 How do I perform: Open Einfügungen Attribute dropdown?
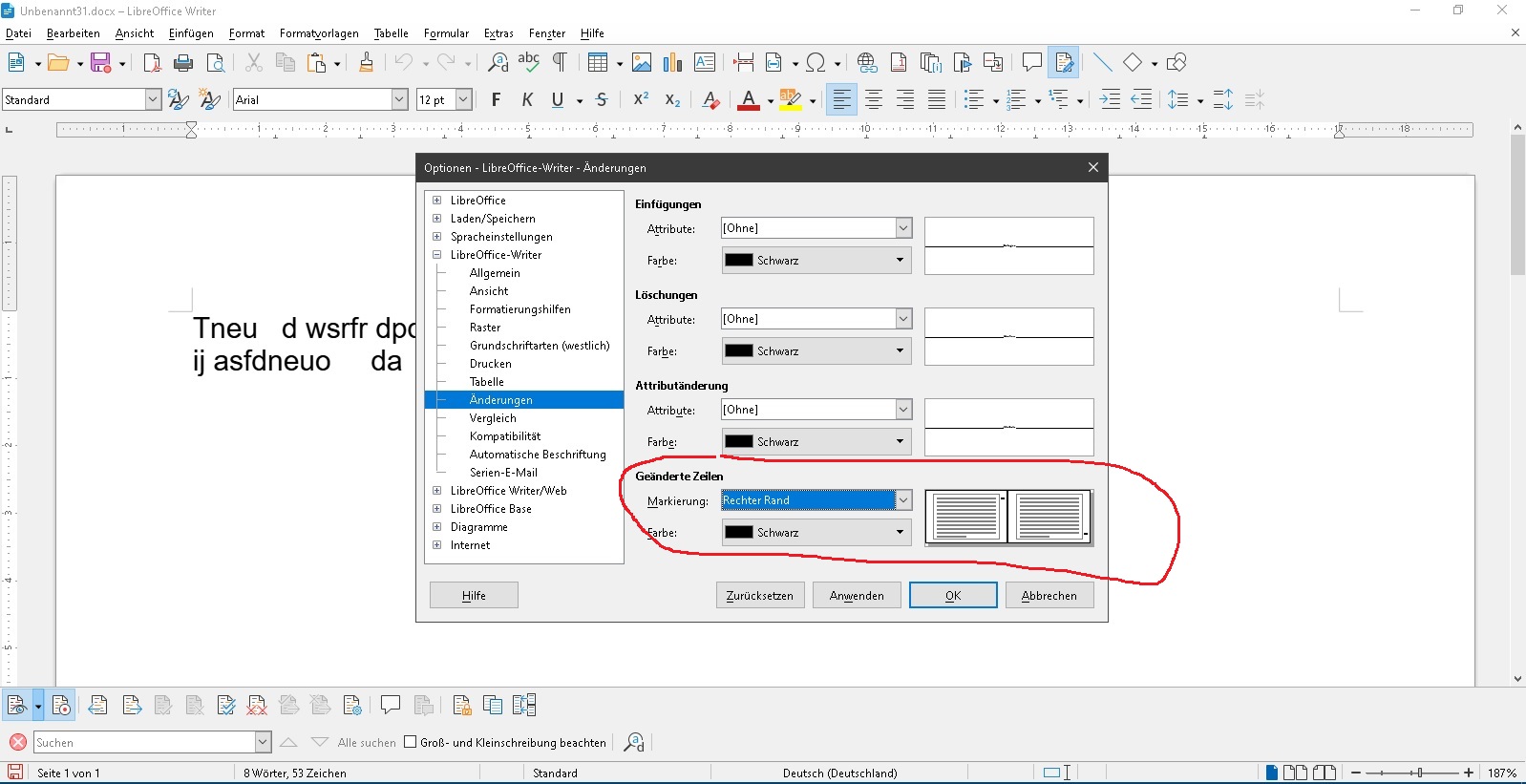coord(903,228)
